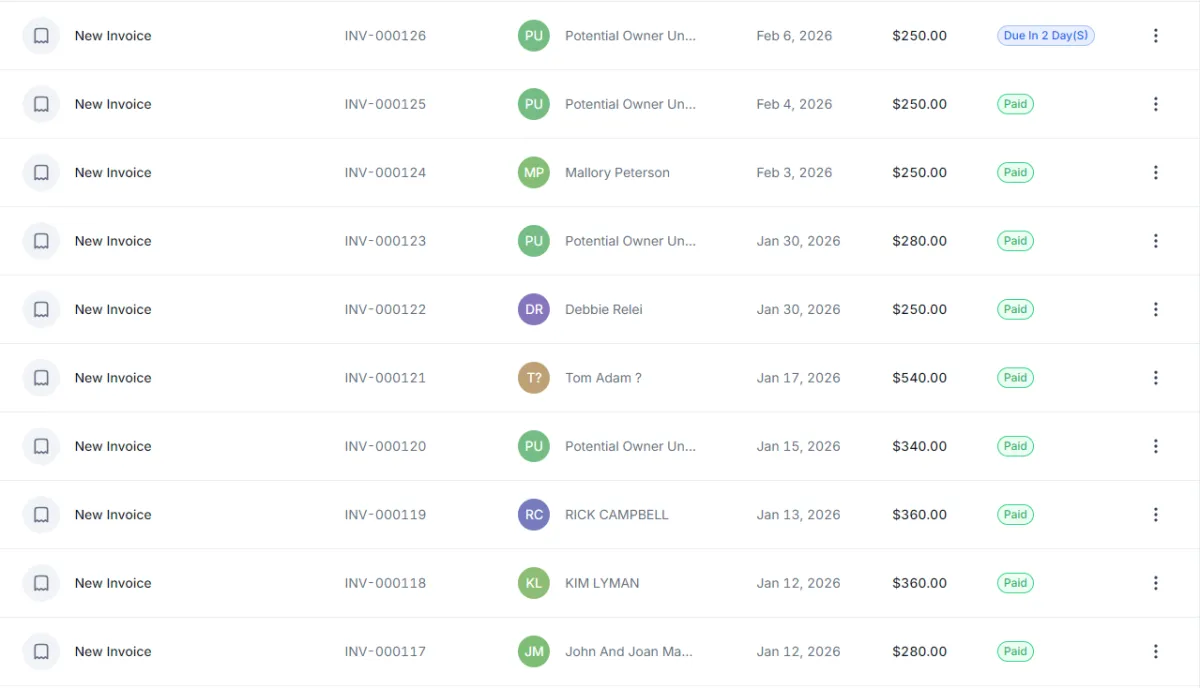Click the New Invoice title for INV-000120

point(113,446)
